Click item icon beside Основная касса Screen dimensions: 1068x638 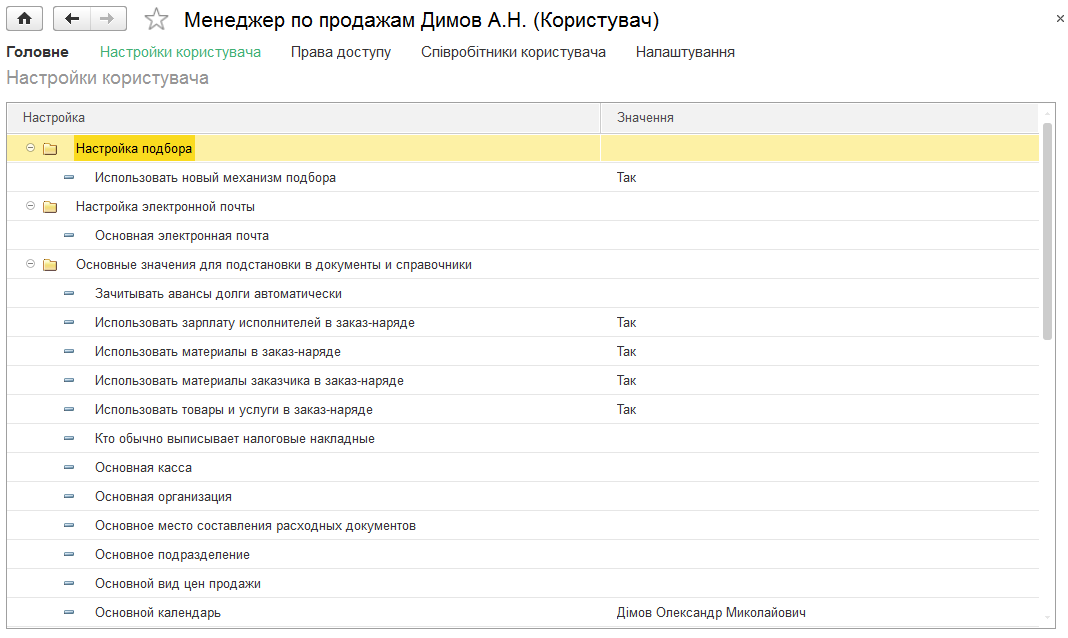69,467
